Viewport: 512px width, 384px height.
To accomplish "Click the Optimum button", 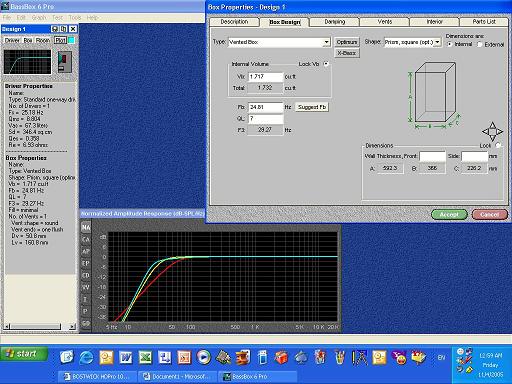I will [x=347, y=42].
